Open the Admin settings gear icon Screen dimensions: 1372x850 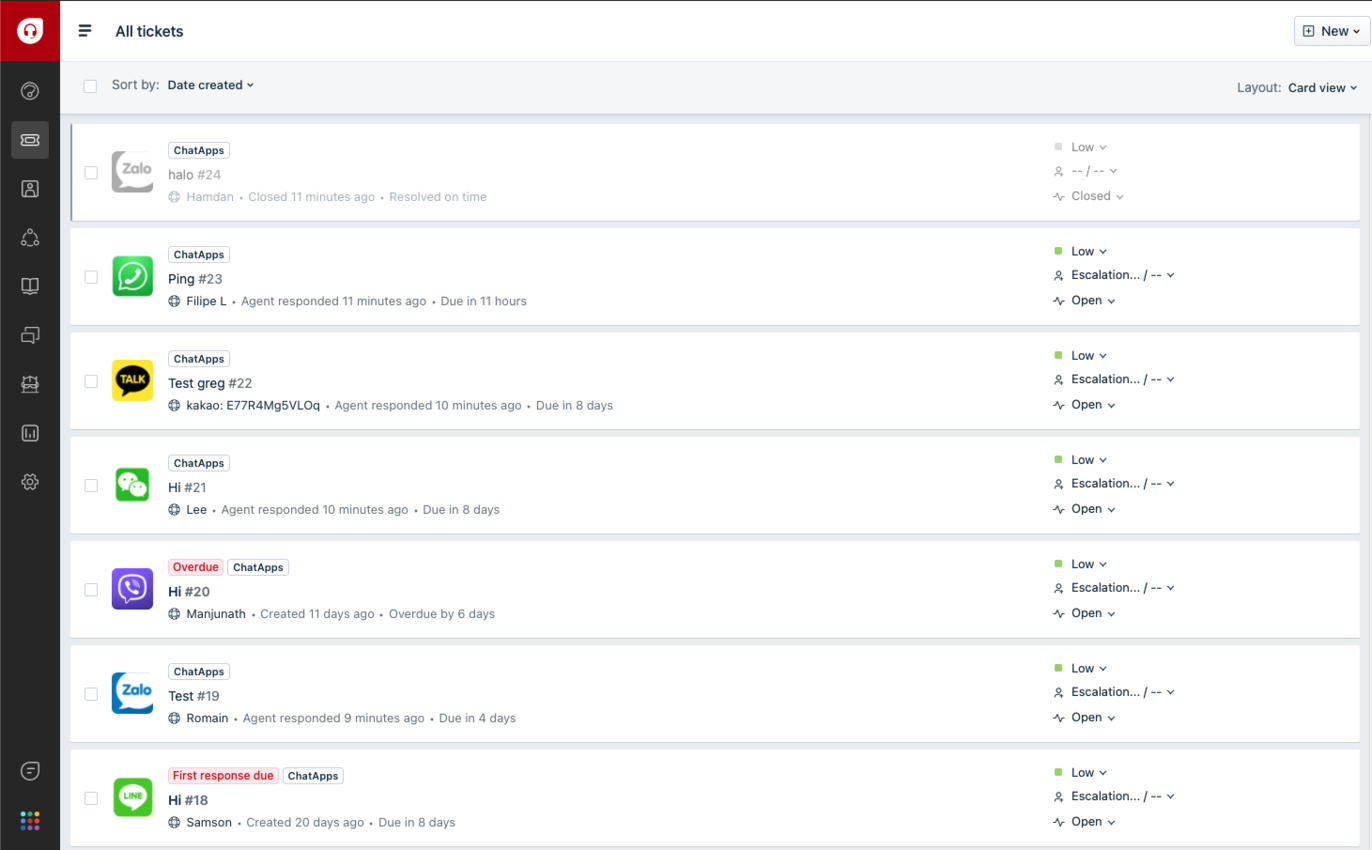30,482
